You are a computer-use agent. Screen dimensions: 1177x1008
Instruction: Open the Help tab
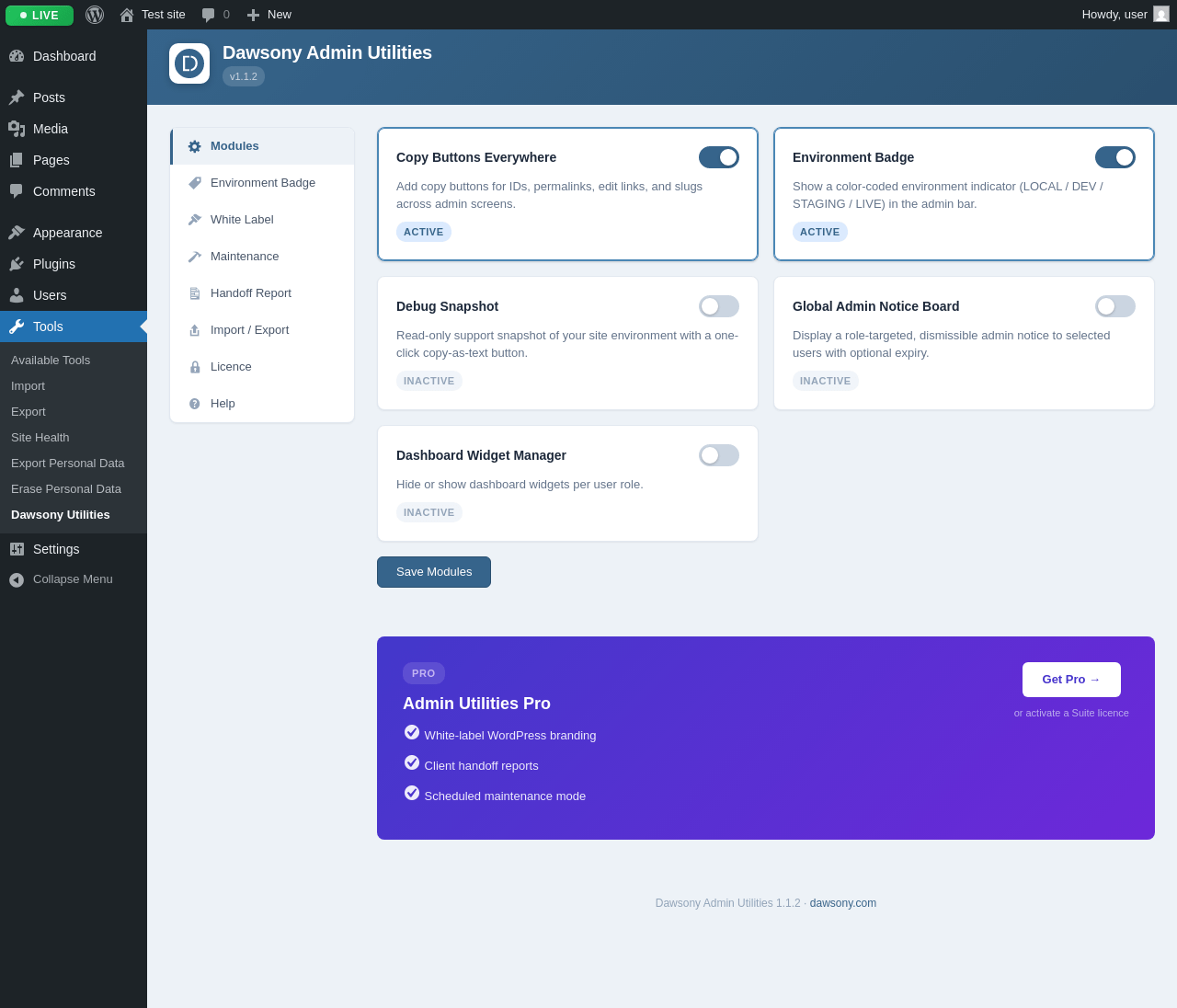[x=262, y=404]
